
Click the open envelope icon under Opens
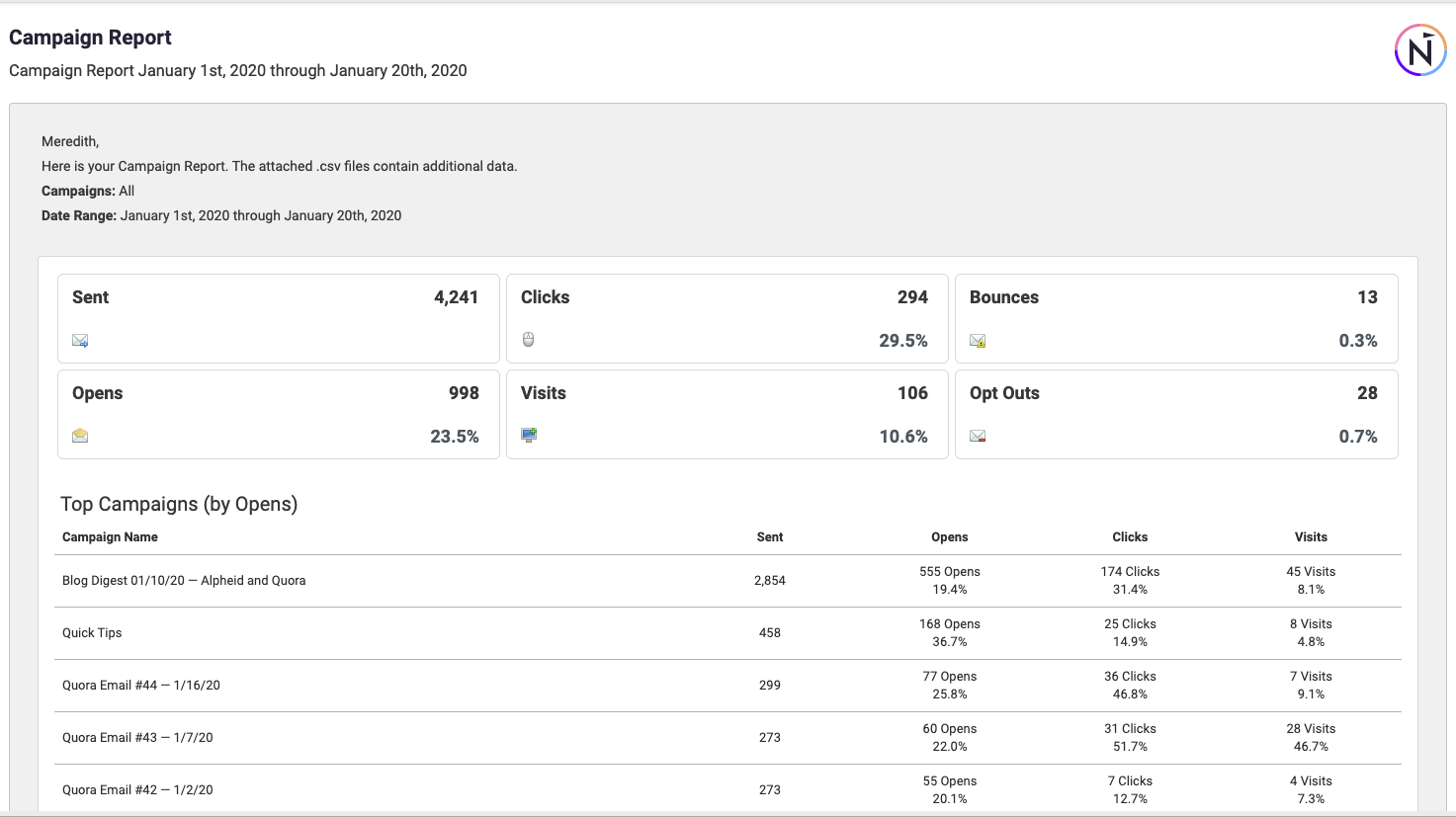point(79,435)
